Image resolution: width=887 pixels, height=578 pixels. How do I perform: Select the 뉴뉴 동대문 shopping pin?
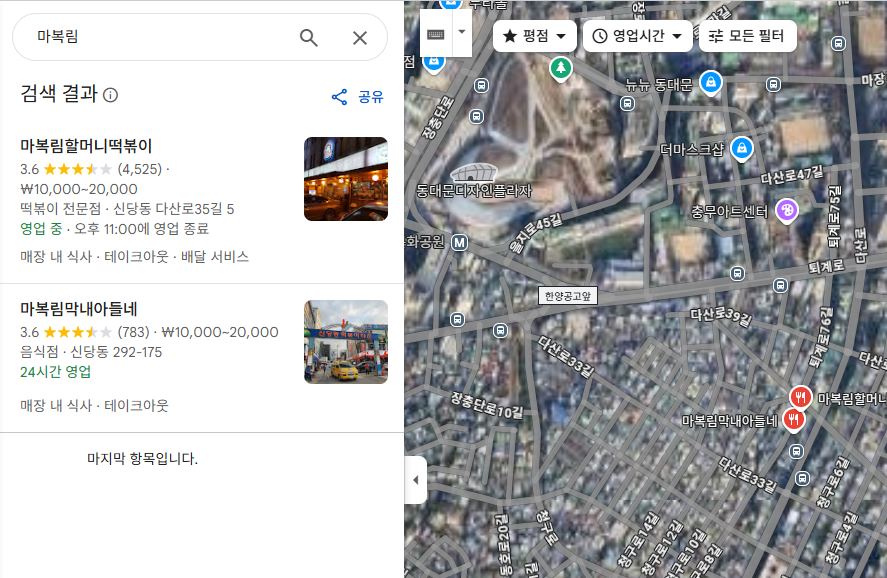click(x=711, y=83)
